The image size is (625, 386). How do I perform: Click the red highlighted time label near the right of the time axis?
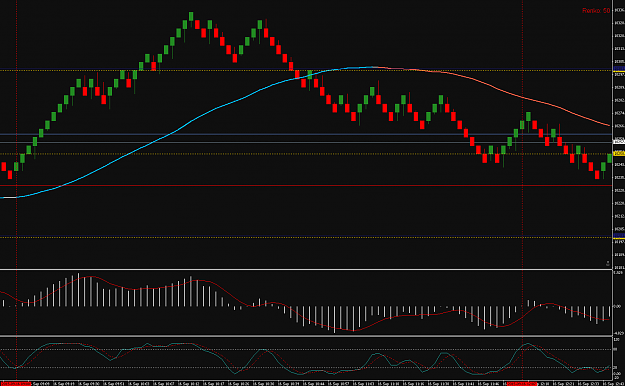(521, 384)
